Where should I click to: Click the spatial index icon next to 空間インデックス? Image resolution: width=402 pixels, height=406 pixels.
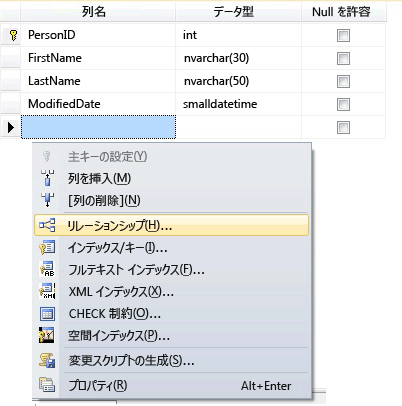tap(47, 335)
